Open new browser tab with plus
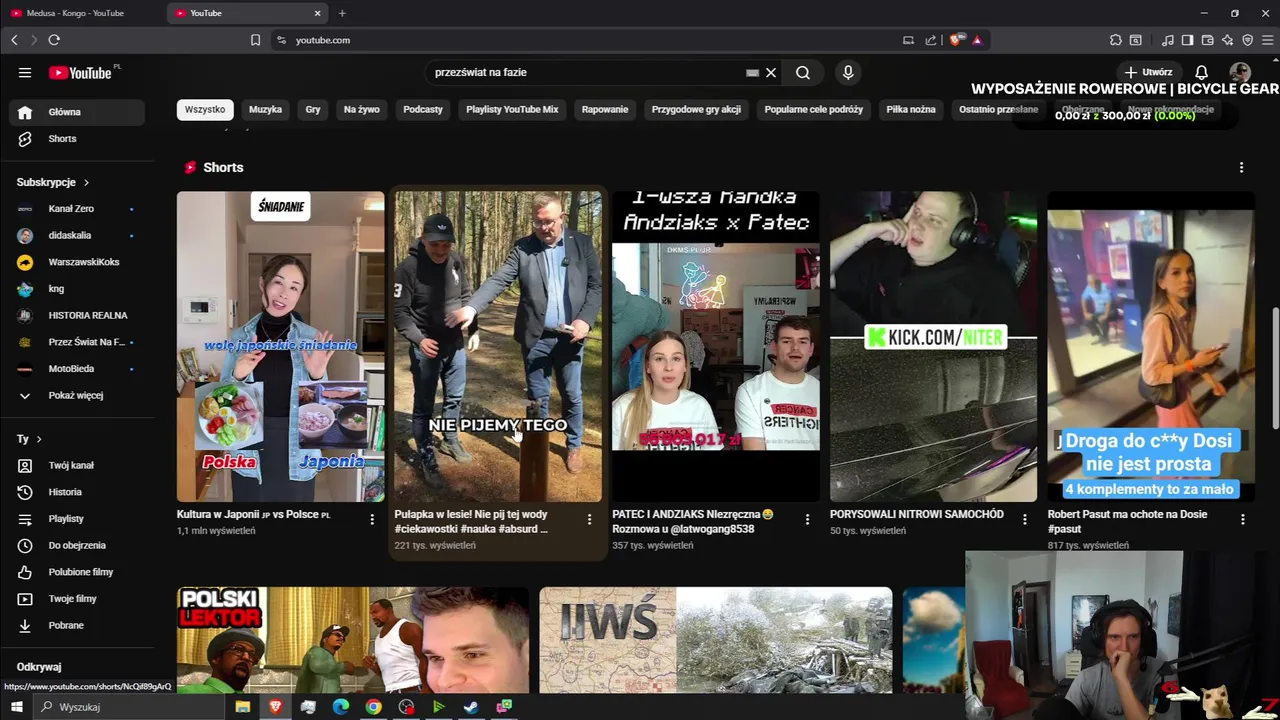 click(342, 13)
